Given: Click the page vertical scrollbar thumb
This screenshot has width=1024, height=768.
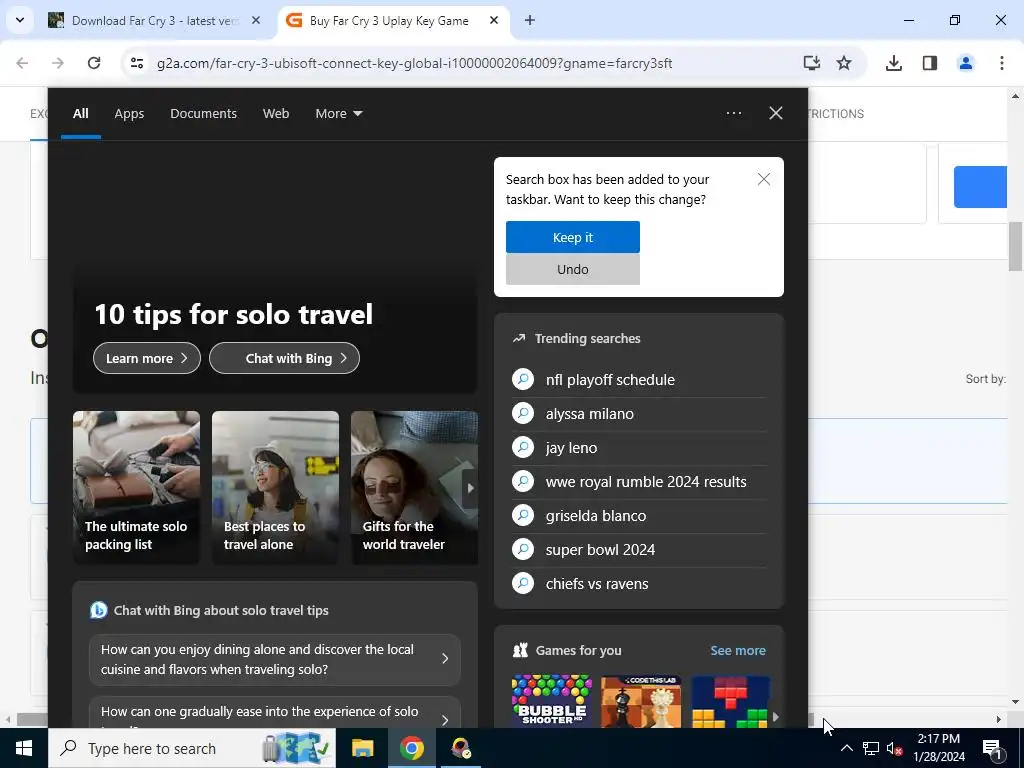Looking at the screenshot, I should [x=1015, y=246].
